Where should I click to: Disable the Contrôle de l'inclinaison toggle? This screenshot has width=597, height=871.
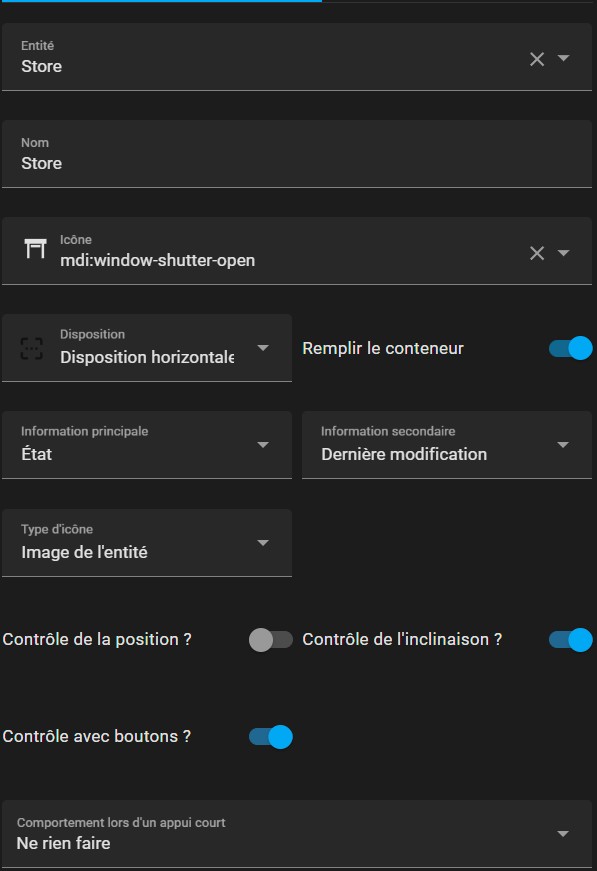[570, 640]
